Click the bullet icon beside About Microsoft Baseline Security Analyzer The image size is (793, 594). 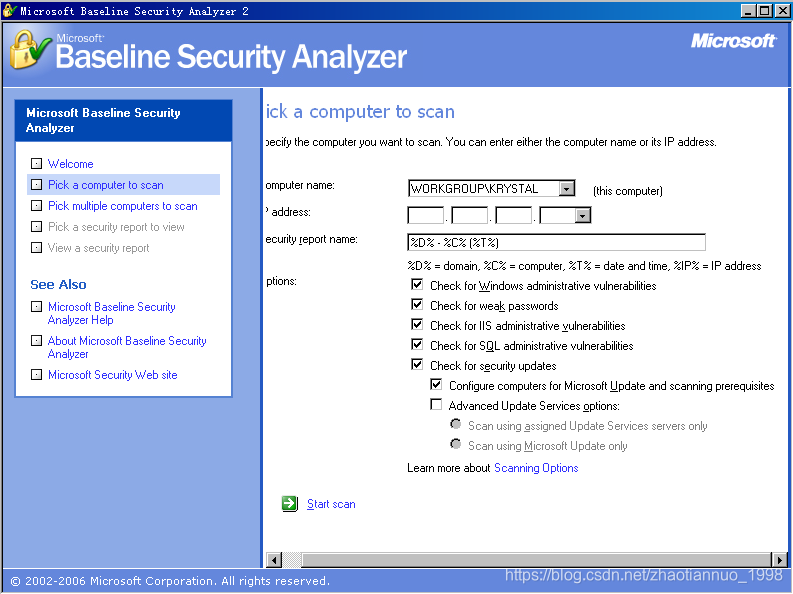click(x=36, y=340)
